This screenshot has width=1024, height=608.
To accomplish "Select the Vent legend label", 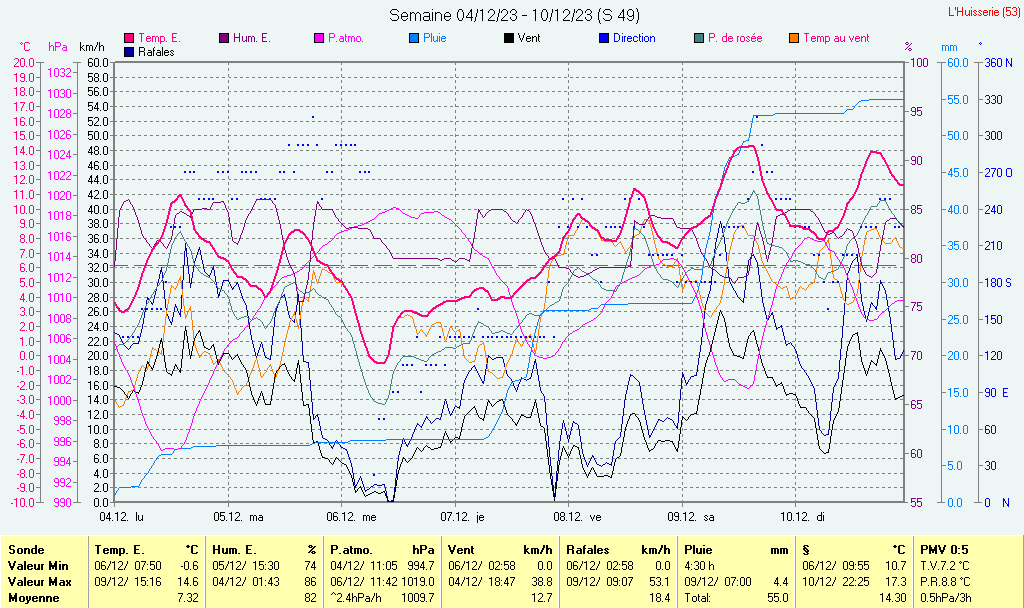I will point(529,39).
